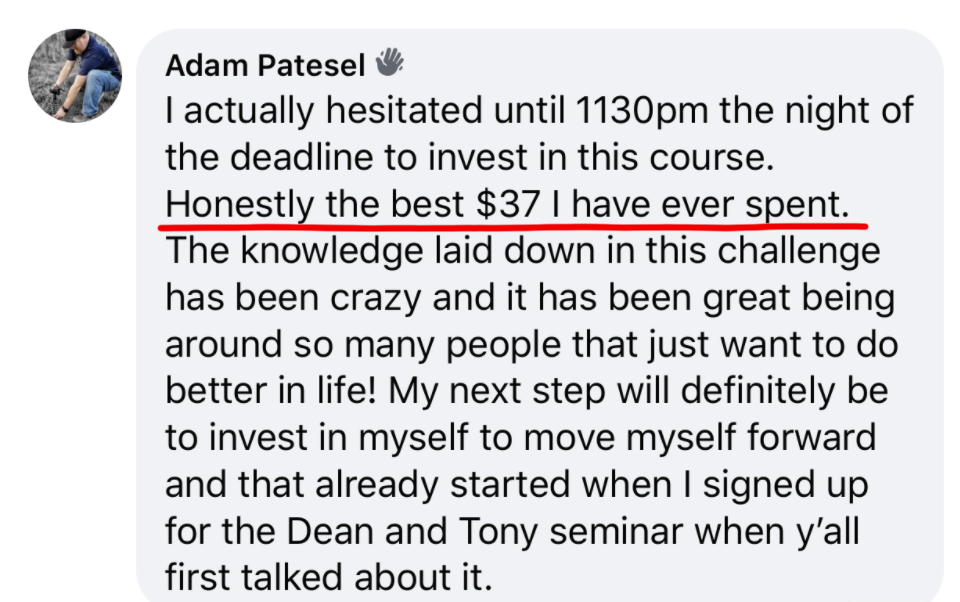Image resolution: width=960 pixels, height=602 pixels.
Task: Click the first line starting "I actually hesitated"
Action: [x=538, y=109]
